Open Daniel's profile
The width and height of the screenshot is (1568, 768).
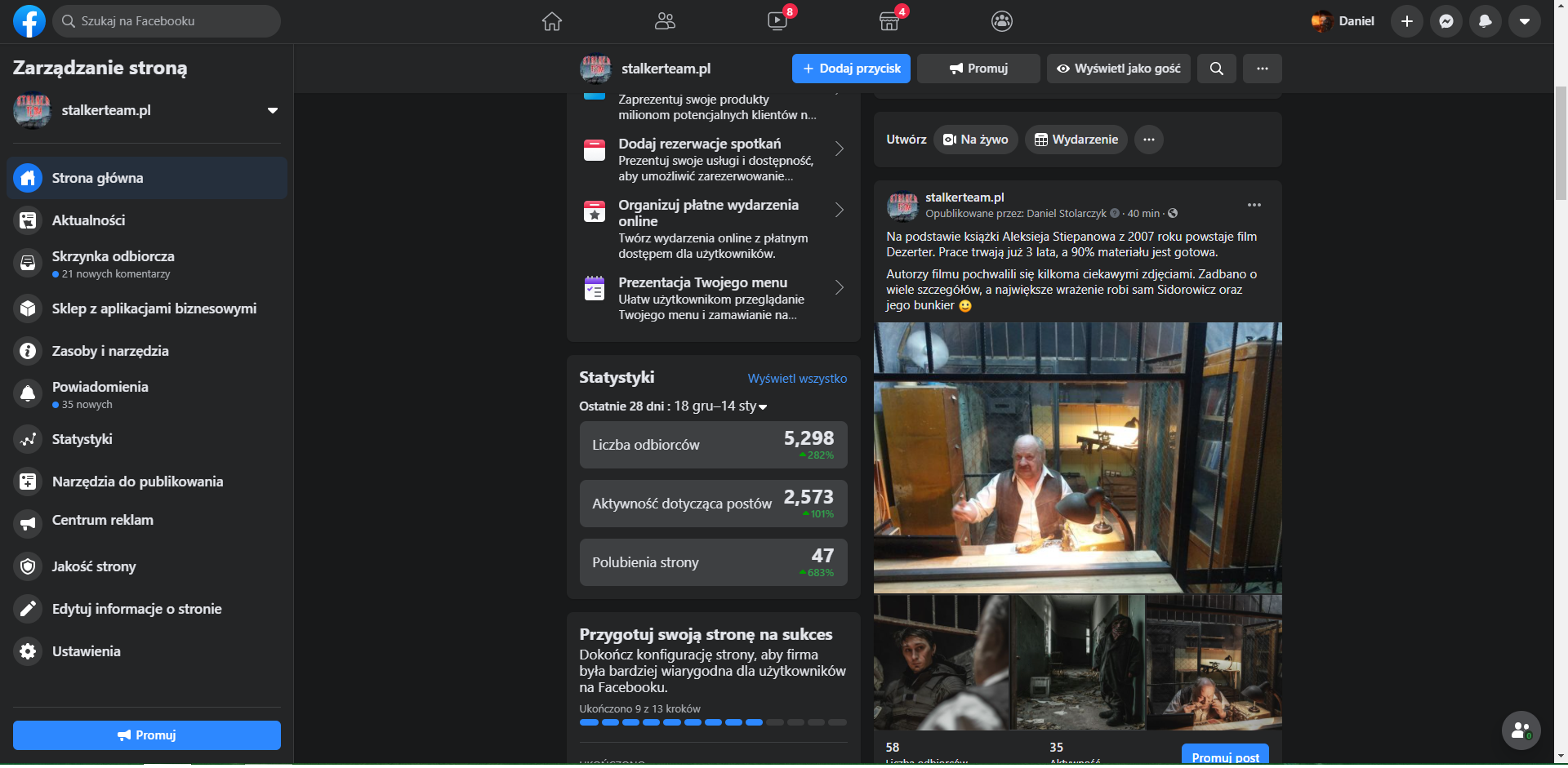pos(1343,21)
